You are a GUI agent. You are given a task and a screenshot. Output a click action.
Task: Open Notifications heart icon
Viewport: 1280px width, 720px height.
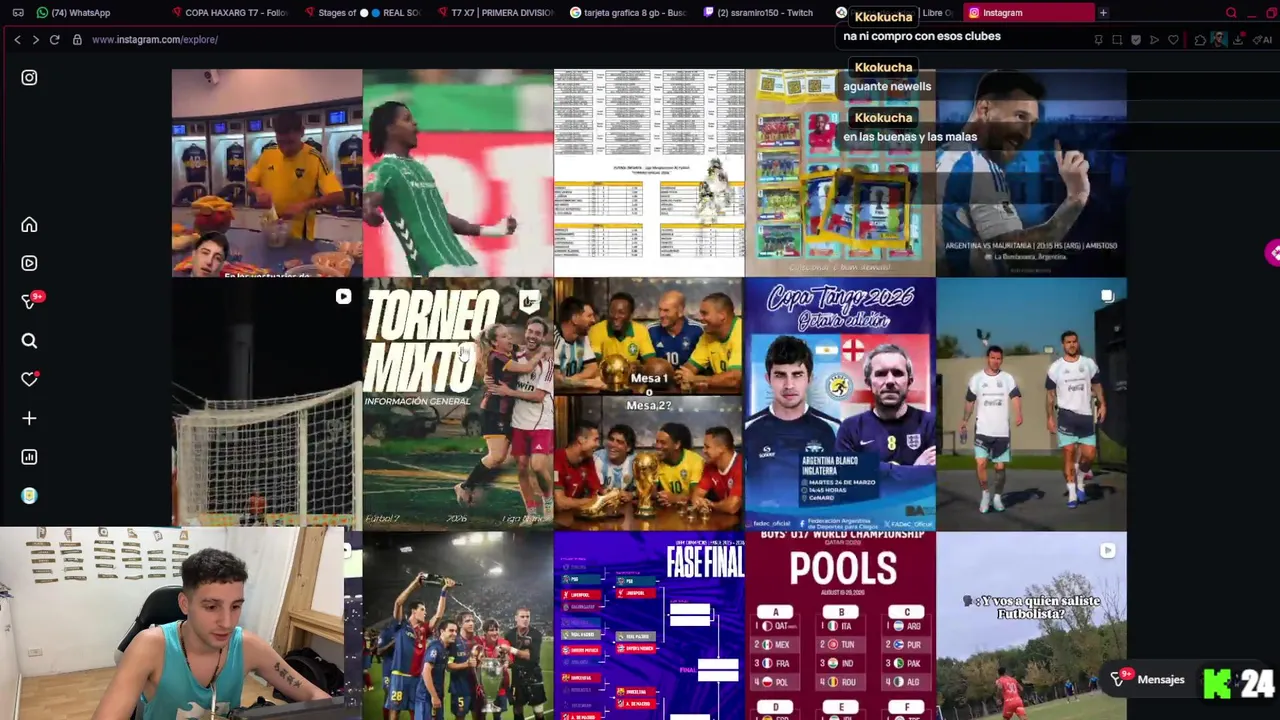(29, 379)
